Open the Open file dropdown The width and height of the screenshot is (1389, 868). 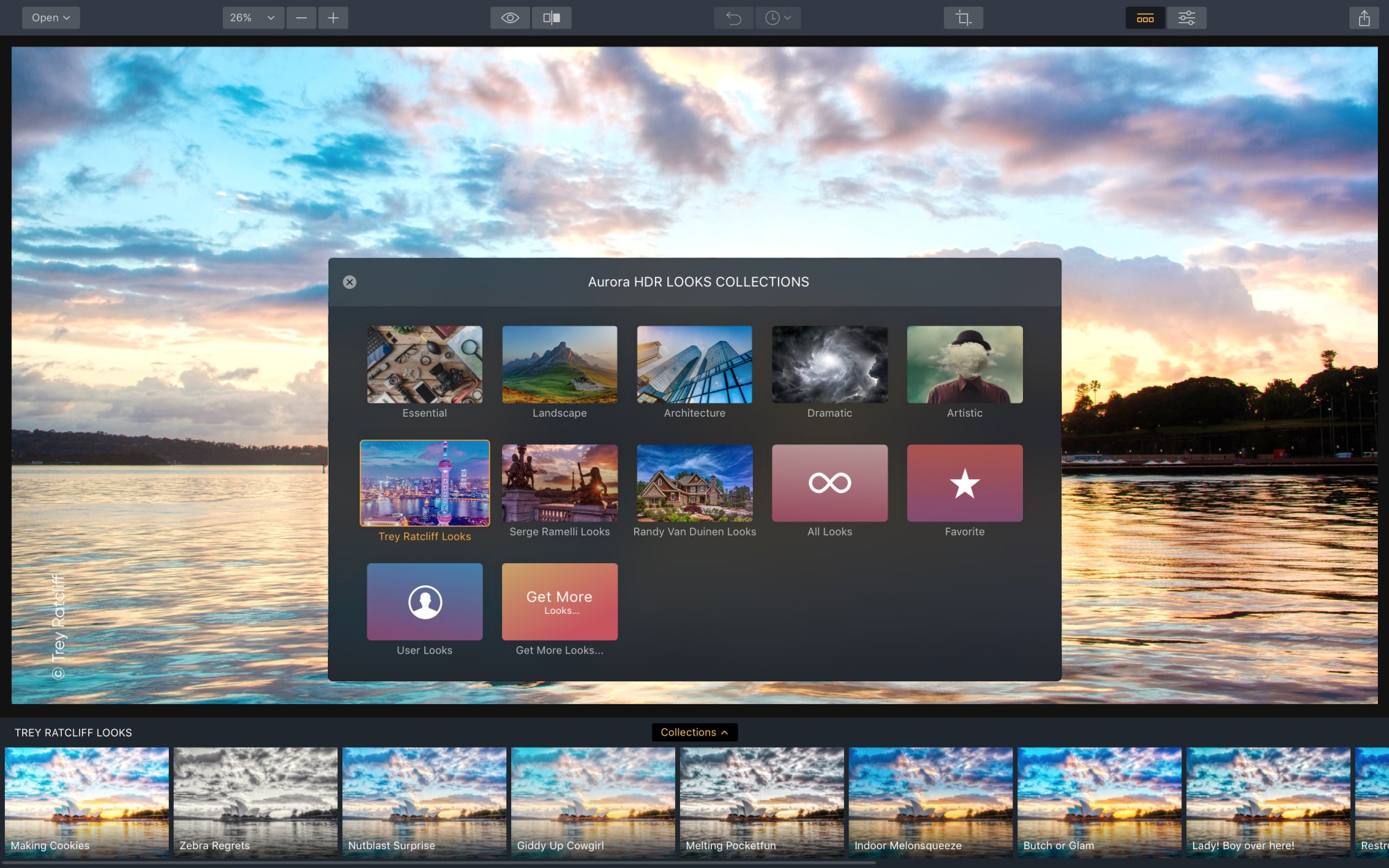click(51, 18)
